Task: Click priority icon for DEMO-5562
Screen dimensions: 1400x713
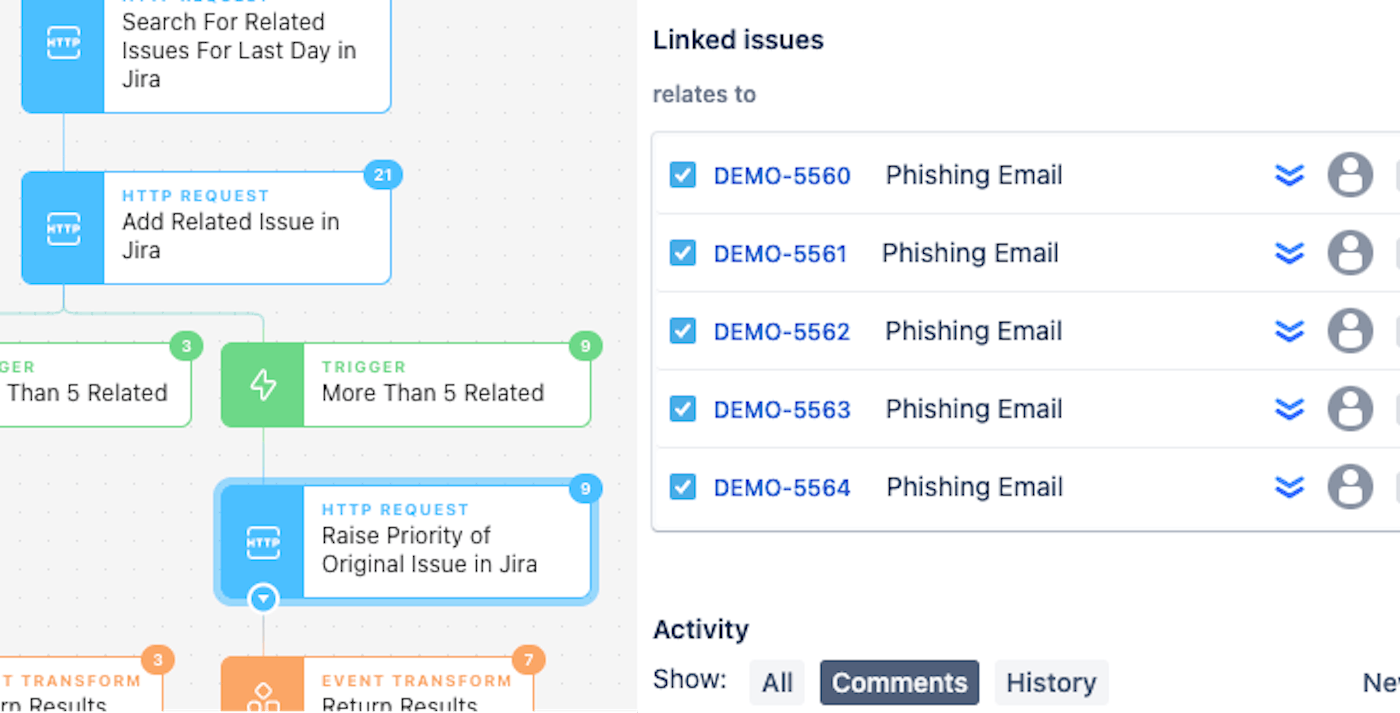Action: pos(1289,331)
